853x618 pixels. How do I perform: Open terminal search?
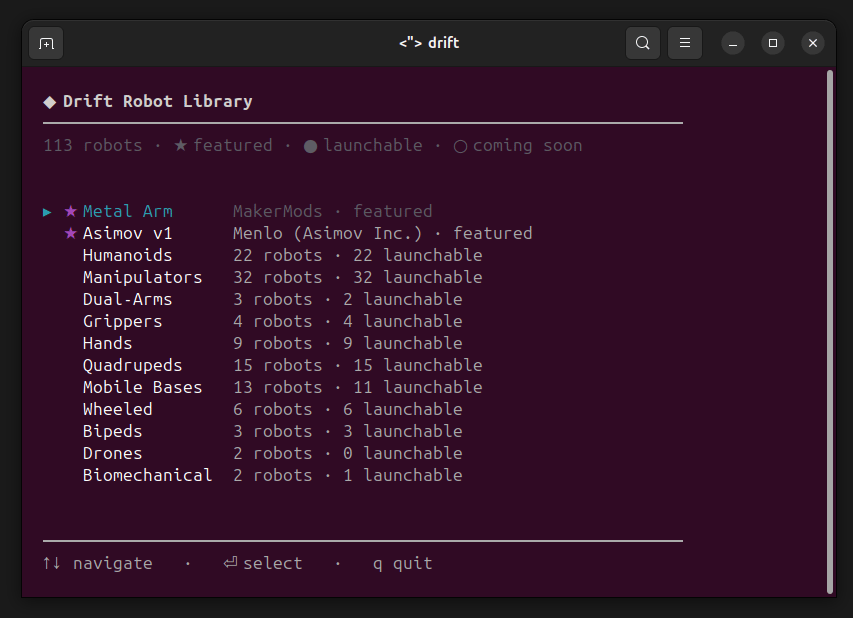tap(642, 43)
